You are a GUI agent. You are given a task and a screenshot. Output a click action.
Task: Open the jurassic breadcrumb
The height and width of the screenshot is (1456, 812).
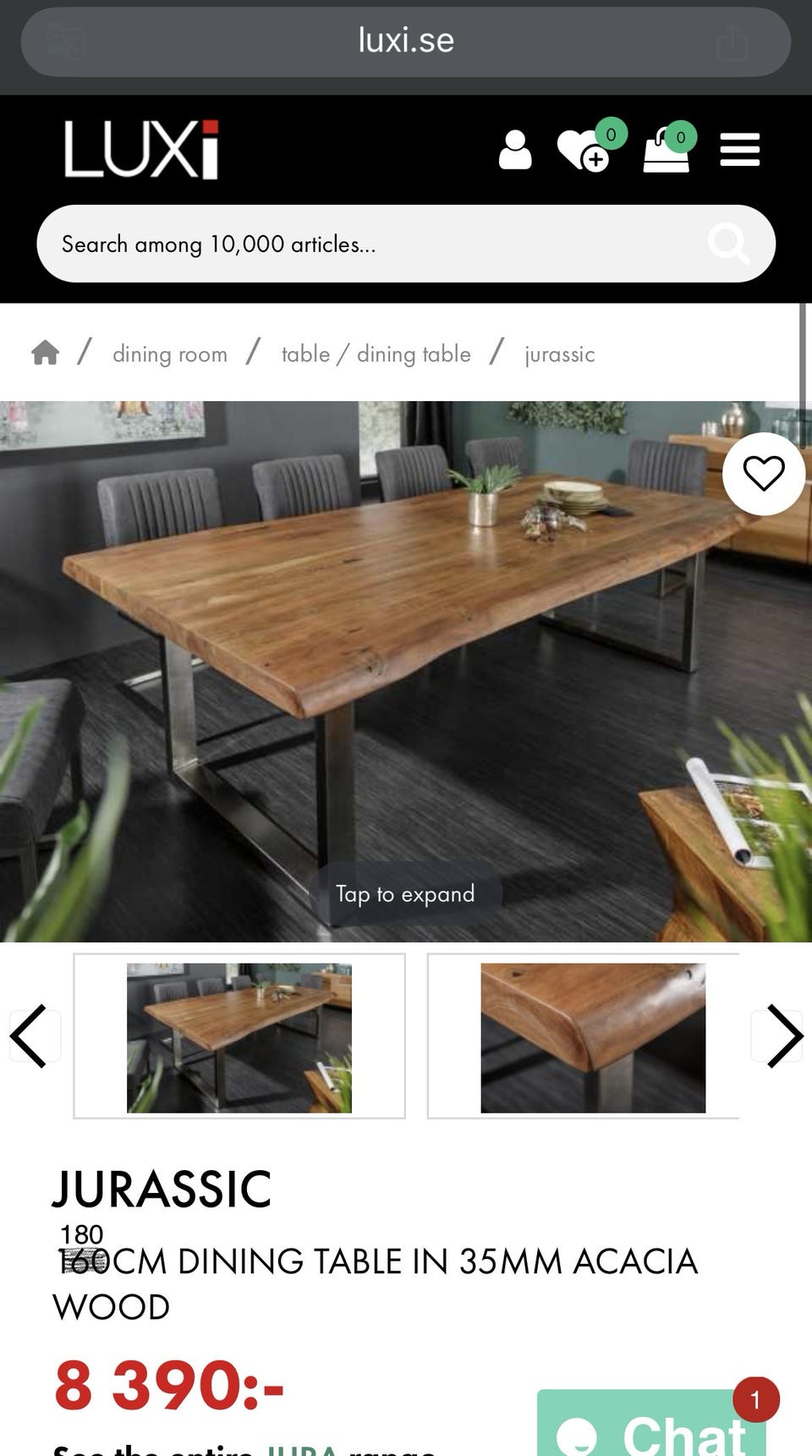pyautogui.click(x=560, y=354)
